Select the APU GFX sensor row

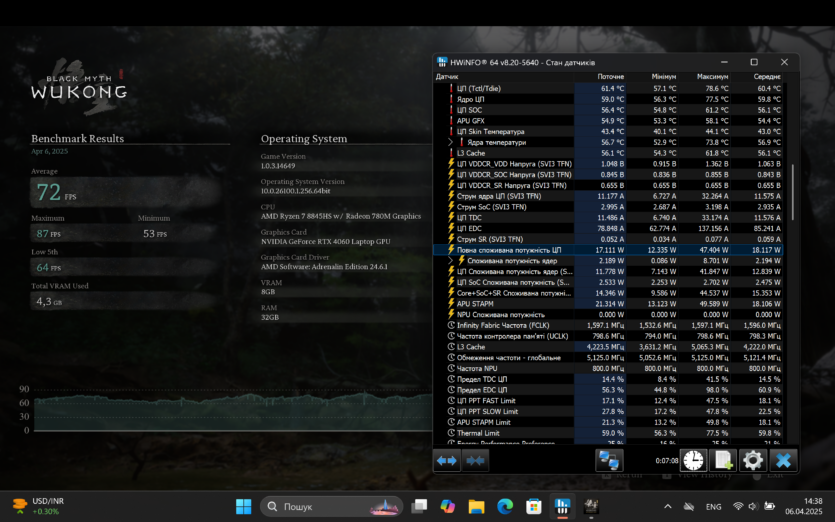(608, 121)
